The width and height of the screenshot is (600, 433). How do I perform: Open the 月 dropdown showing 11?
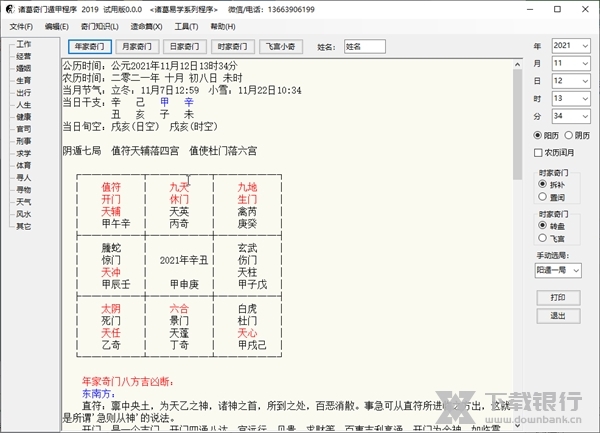[x=571, y=63]
